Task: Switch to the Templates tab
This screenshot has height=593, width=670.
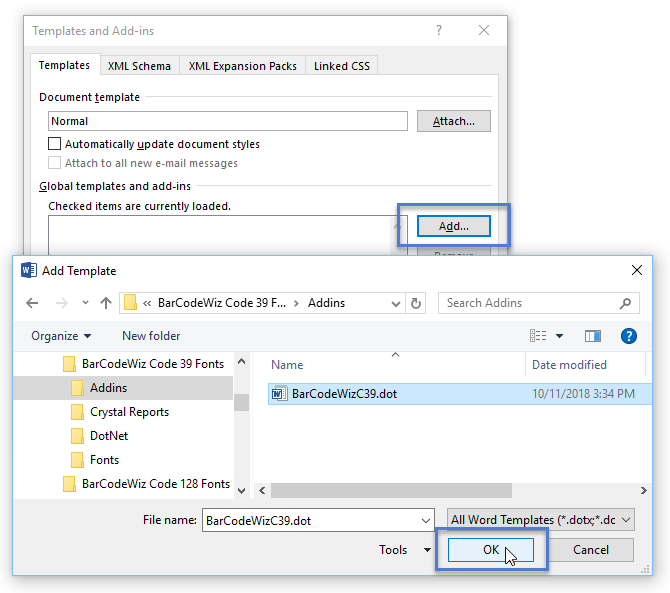Action: coord(64,65)
